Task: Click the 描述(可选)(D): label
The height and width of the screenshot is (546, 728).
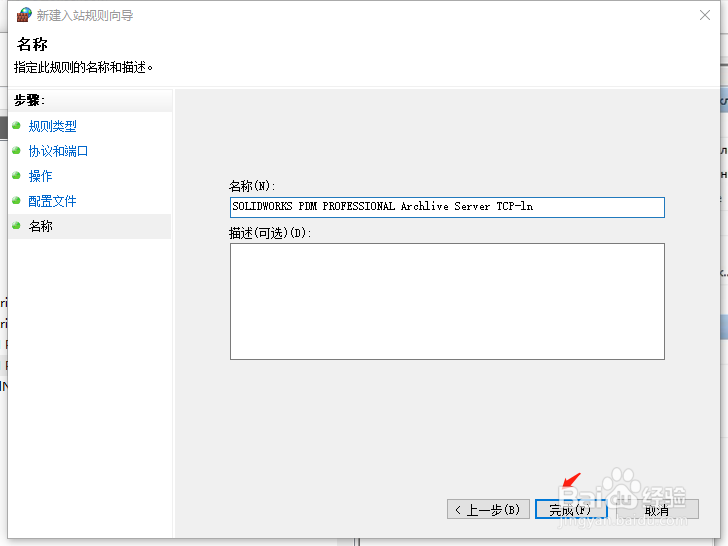Action: pos(270,233)
